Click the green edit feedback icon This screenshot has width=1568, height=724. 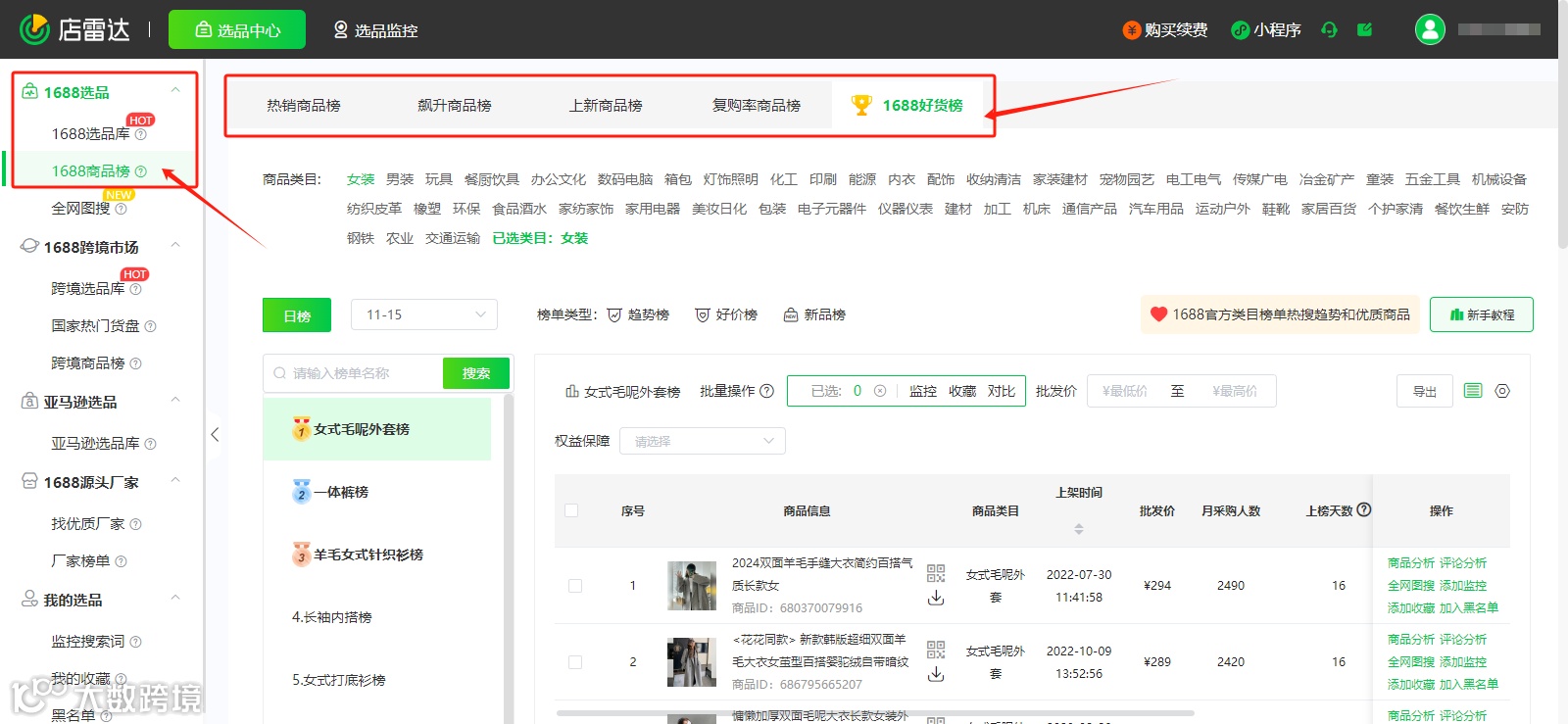(1364, 29)
